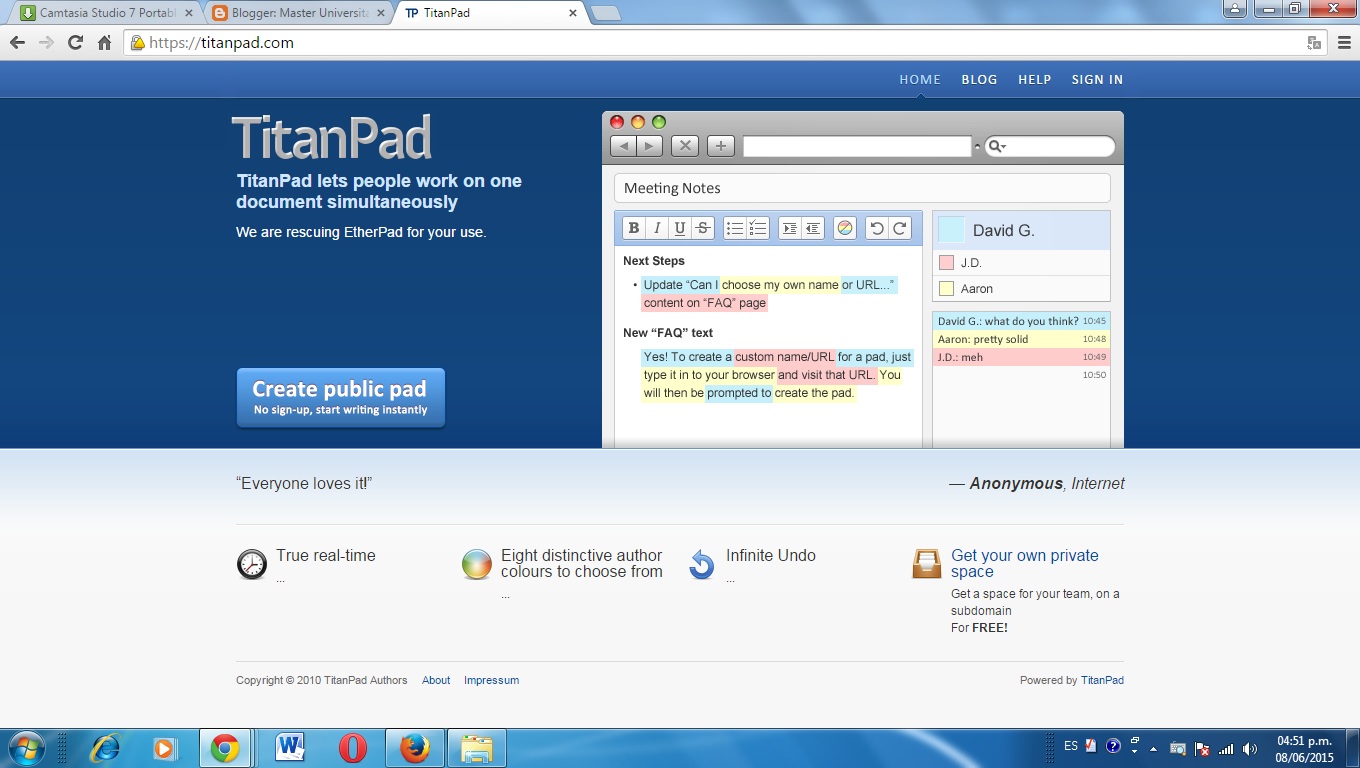This screenshot has width=1360, height=768.
Task: Click the Infinite Undo arrow icon
Action: (702, 564)
